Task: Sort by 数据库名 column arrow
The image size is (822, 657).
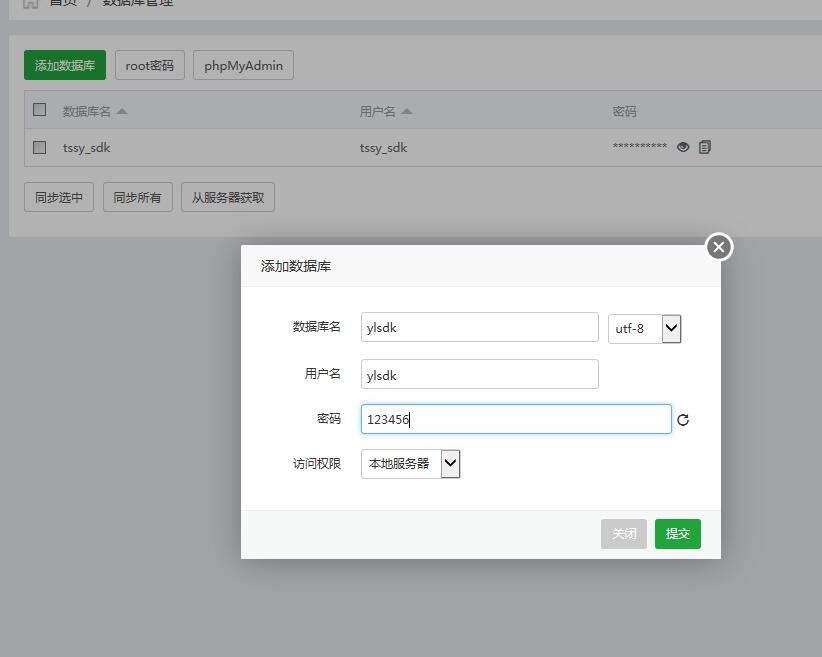Action: [122, 111]
